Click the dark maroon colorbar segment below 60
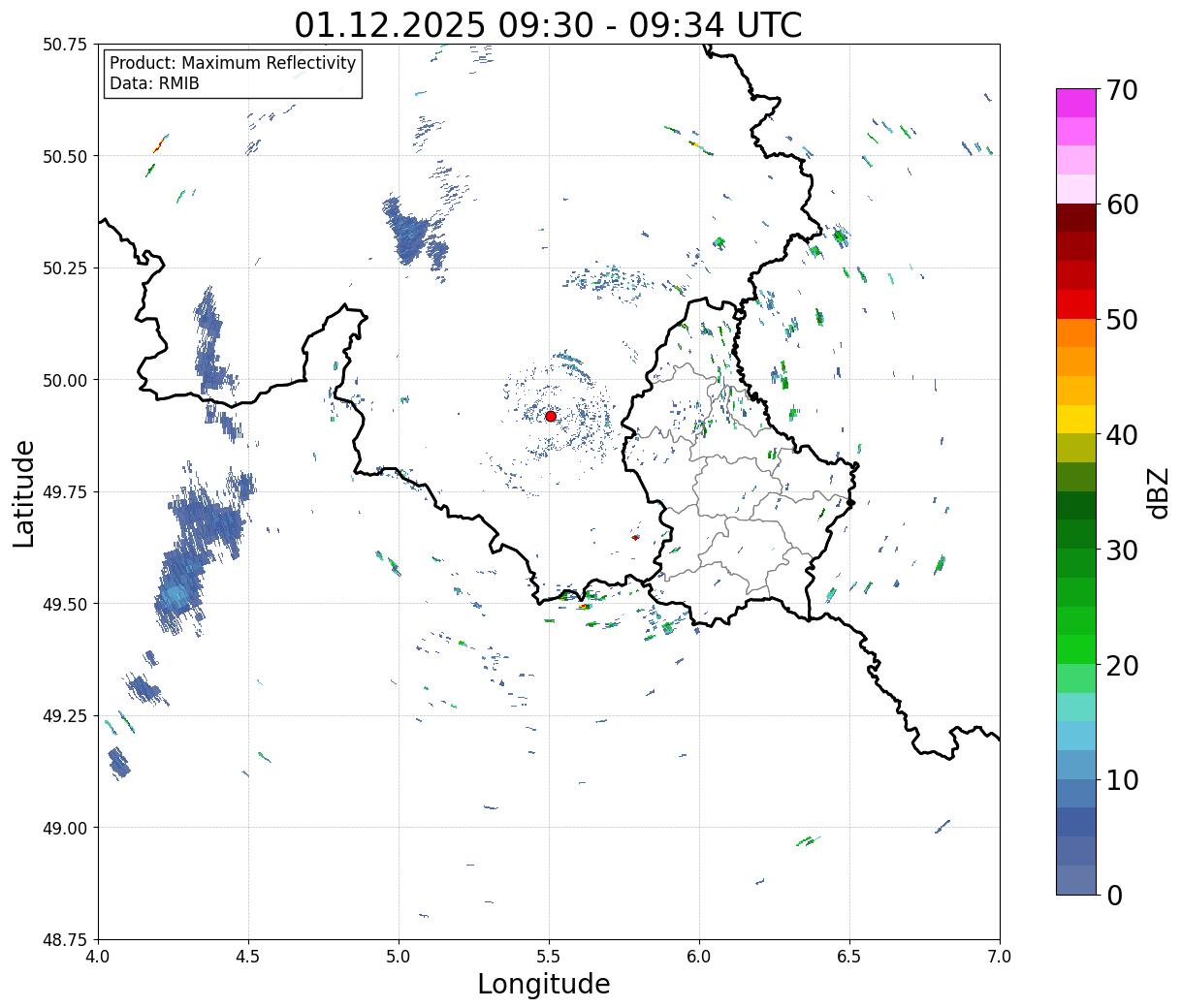Viewport: 1182px width, 1008px height. (1076, 218)
